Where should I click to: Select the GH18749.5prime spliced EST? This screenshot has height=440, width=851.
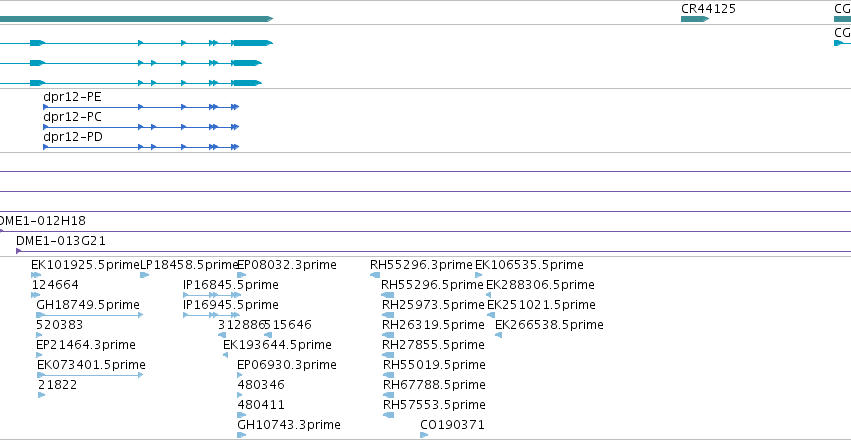[90, 315]
